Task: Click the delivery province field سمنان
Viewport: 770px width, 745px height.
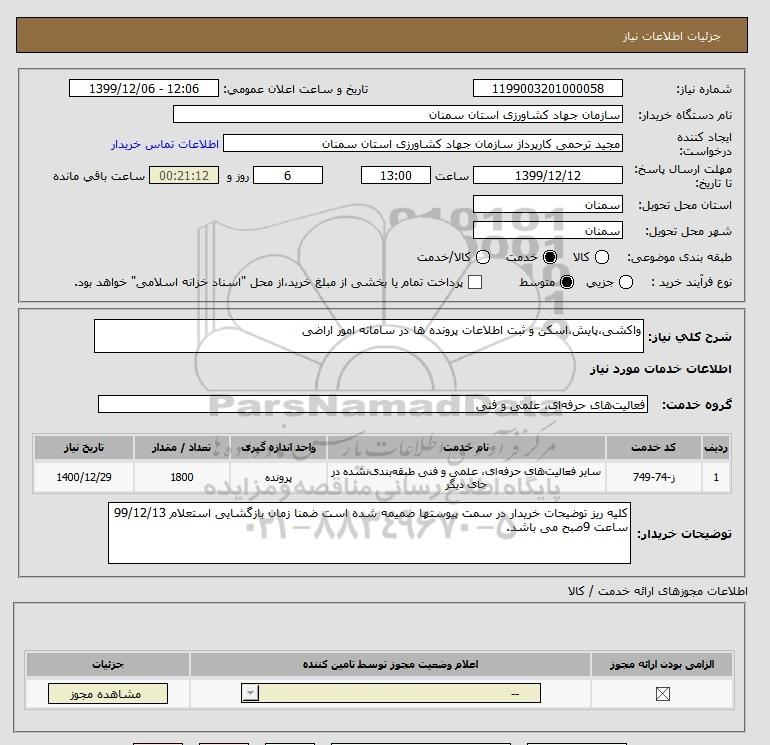Action: point(548,204)
